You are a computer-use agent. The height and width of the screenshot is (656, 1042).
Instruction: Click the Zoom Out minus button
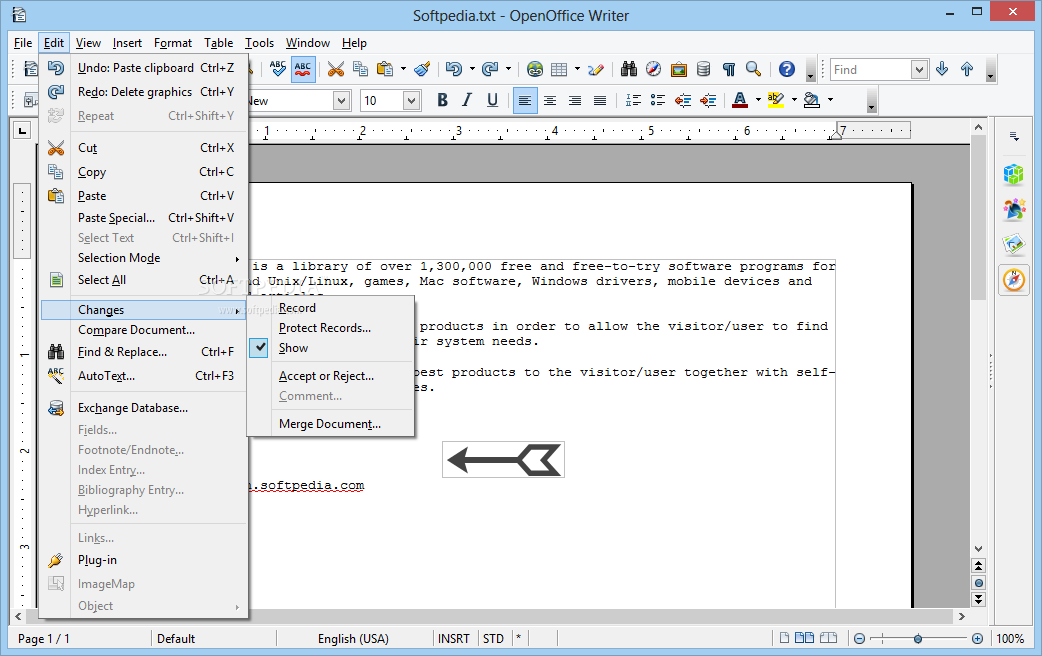[859, 639]
